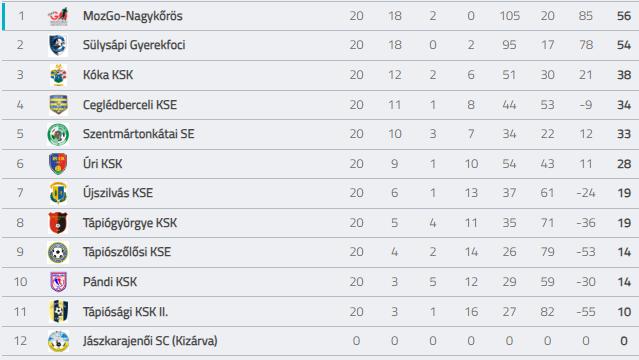Viewport: 639px width, 360px height.
Task: Select rank number 12 row cell
Action: 20,341
